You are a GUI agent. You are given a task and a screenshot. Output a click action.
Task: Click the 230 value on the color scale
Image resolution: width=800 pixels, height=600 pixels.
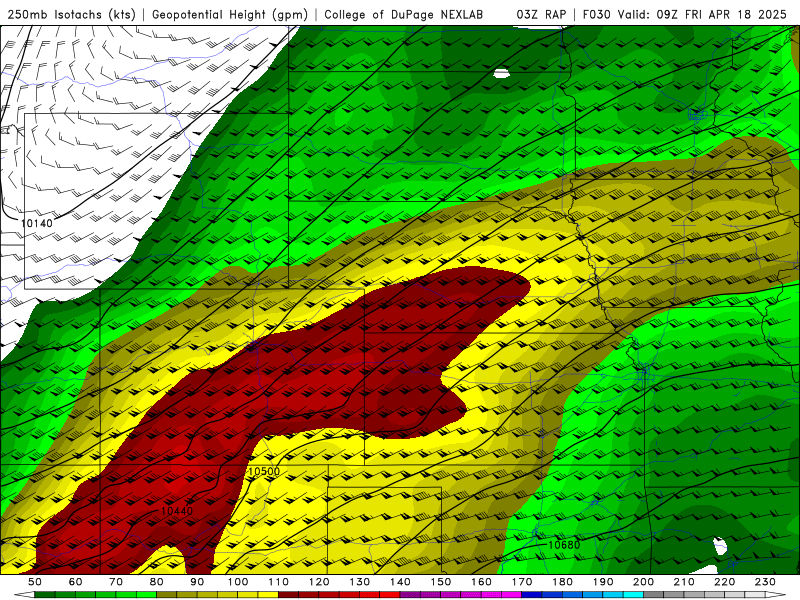[x=765, y=582]
